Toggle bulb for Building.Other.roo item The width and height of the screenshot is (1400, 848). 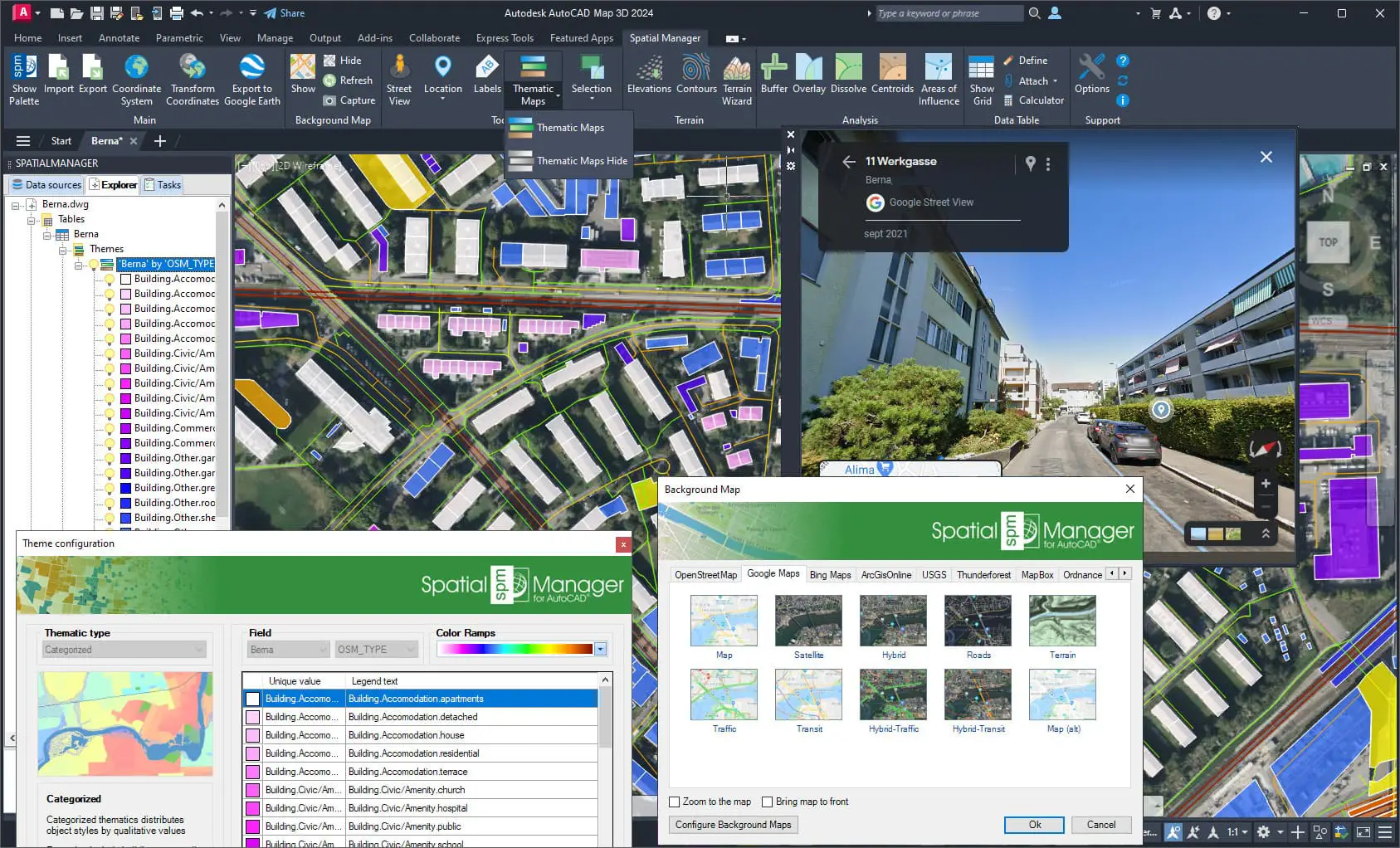(110, 503)
